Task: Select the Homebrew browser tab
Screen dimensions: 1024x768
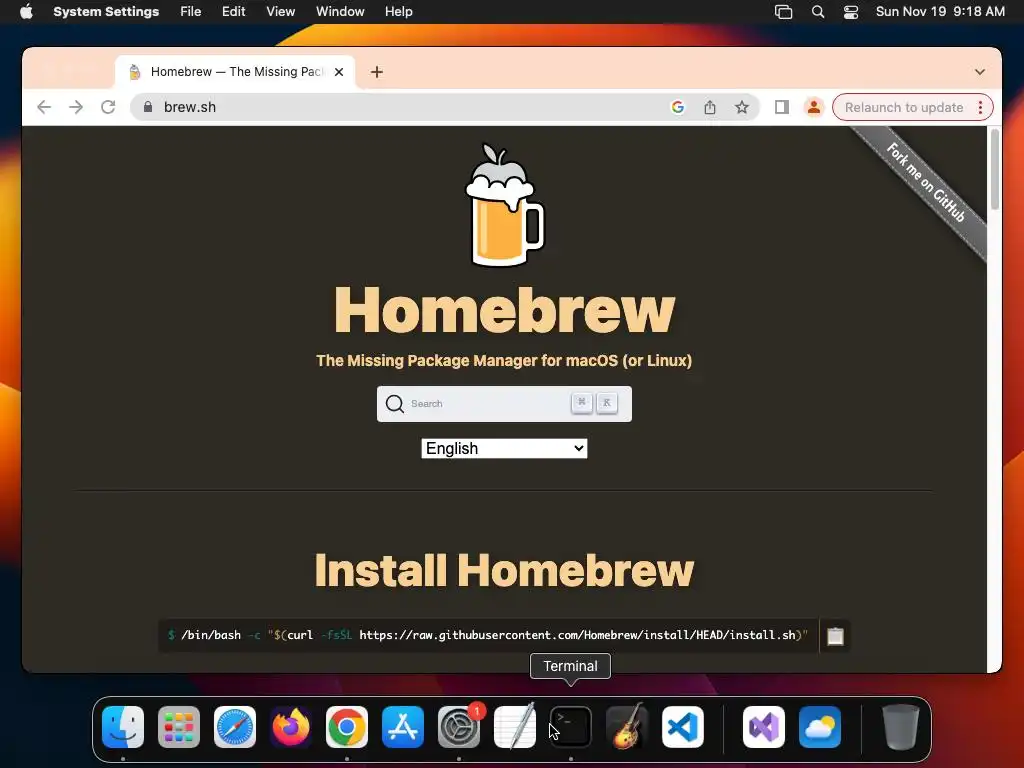Action: pos(235,72)
